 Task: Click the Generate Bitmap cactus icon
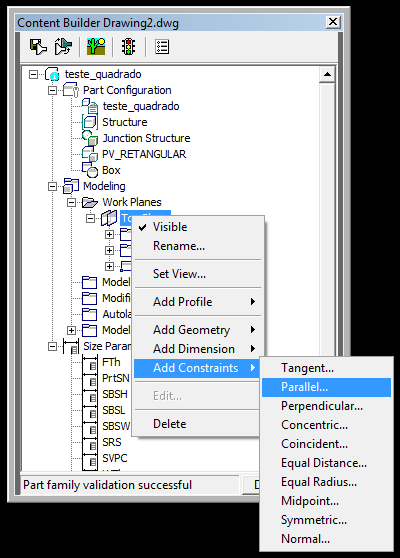(96, 47)
